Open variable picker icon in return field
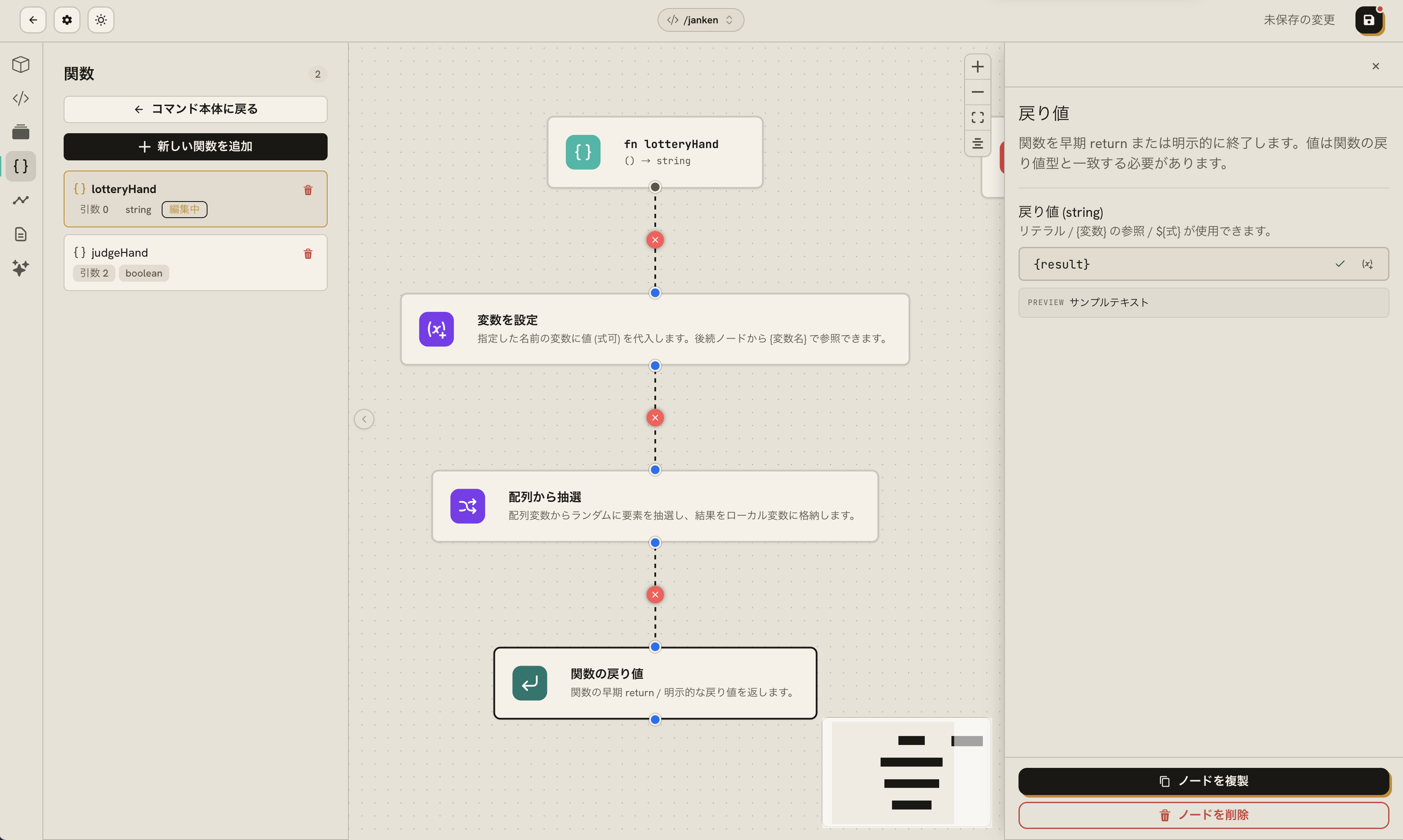1403x840 pixels. [x=1367, y=264]
